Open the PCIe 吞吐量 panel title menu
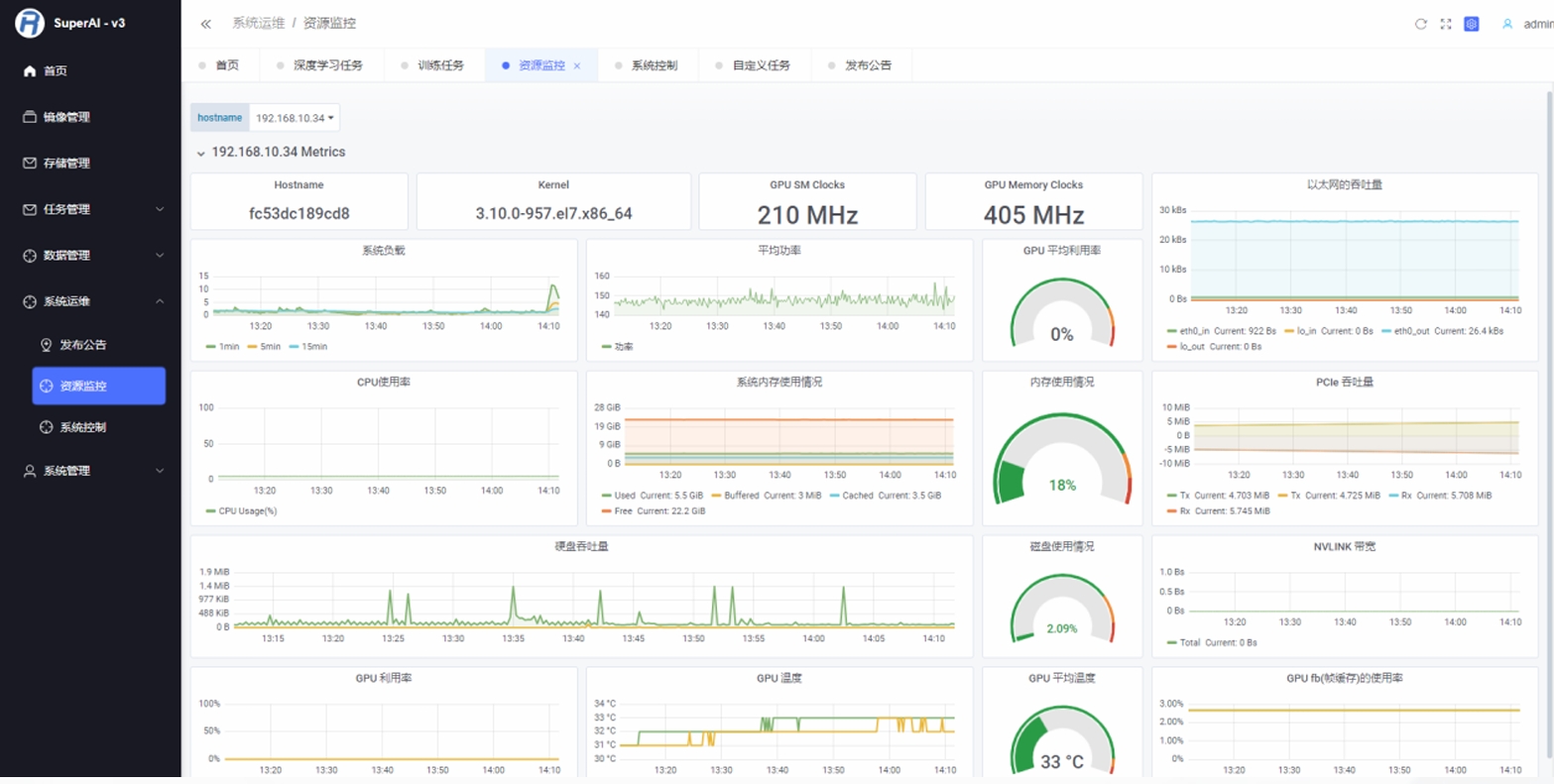Screen dimensions: 1554x784 1345,382
